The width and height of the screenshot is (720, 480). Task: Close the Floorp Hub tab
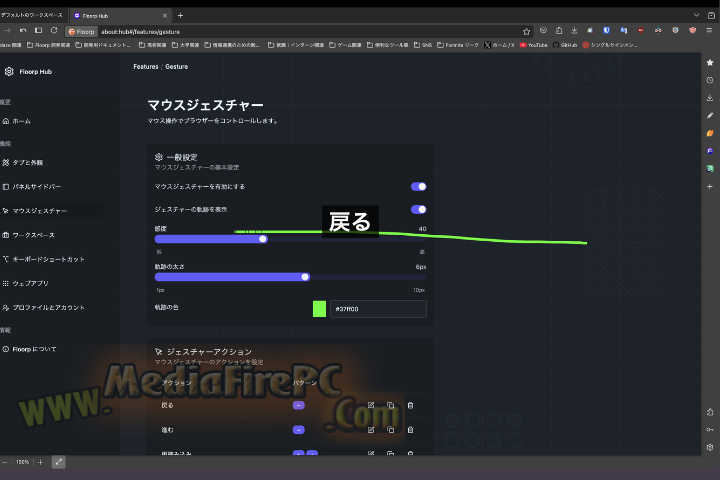[x=165, y=16]
